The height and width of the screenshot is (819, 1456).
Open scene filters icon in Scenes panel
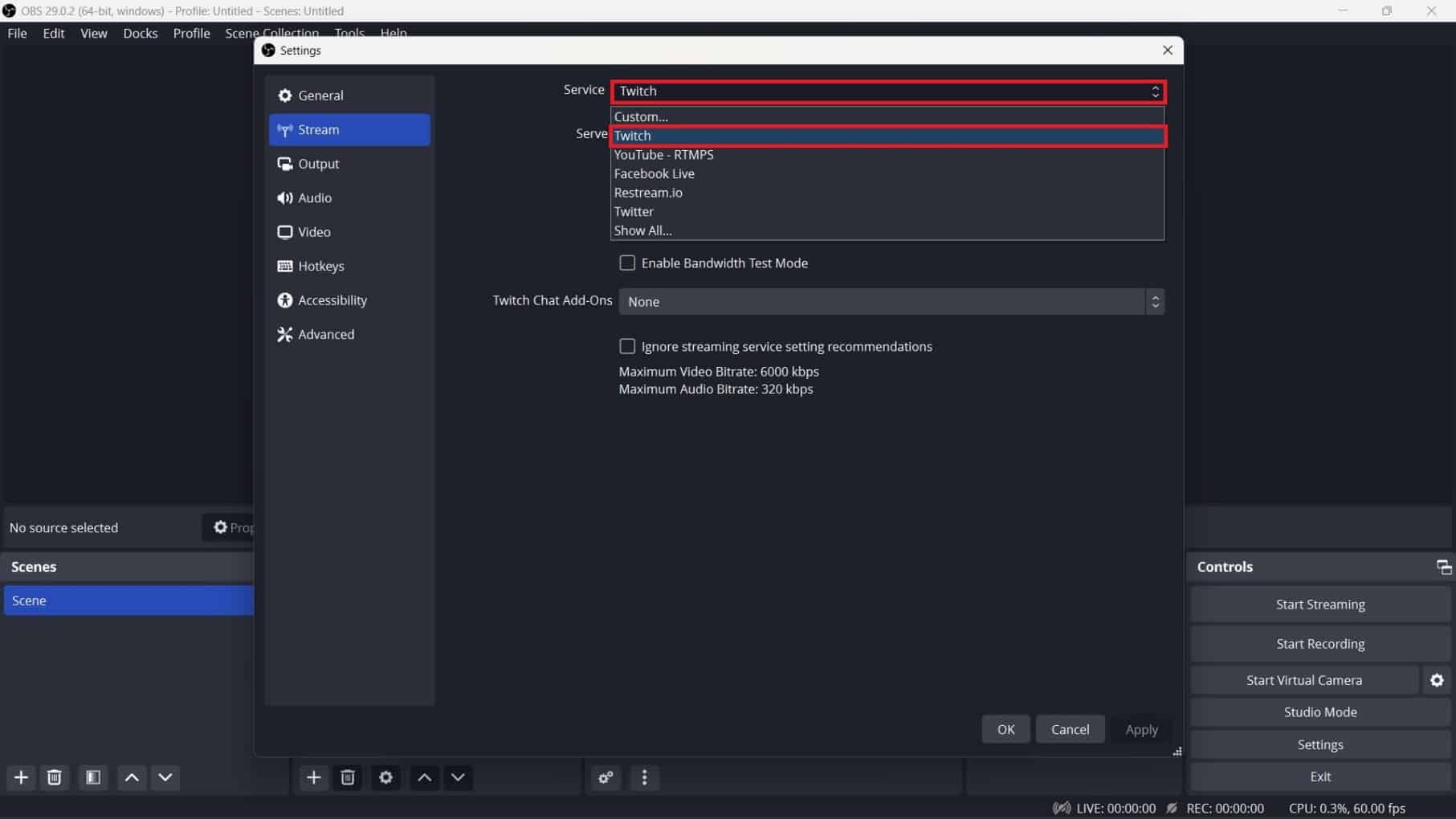pyautogui.click(x=93, y=777)
